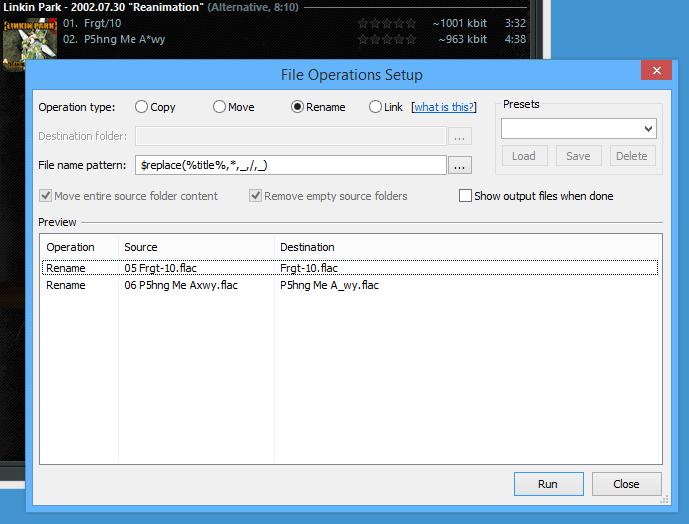Screen dimensions: 689x524
Task: Click the '~1001 kbit' bitrate value
Action: [x=460, y=23]
